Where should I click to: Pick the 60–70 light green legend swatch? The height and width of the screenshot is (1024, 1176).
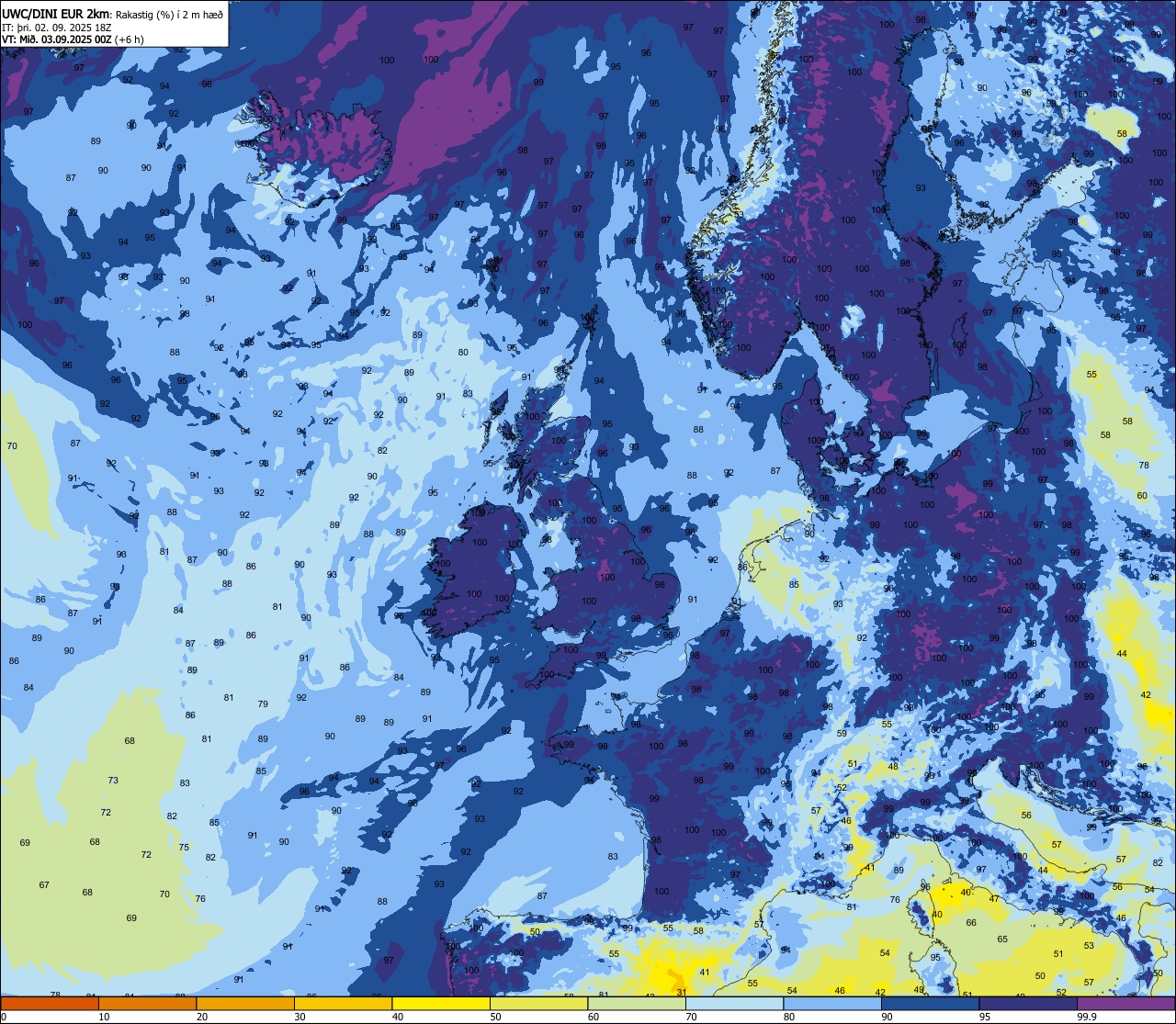tap(637, 1003)
